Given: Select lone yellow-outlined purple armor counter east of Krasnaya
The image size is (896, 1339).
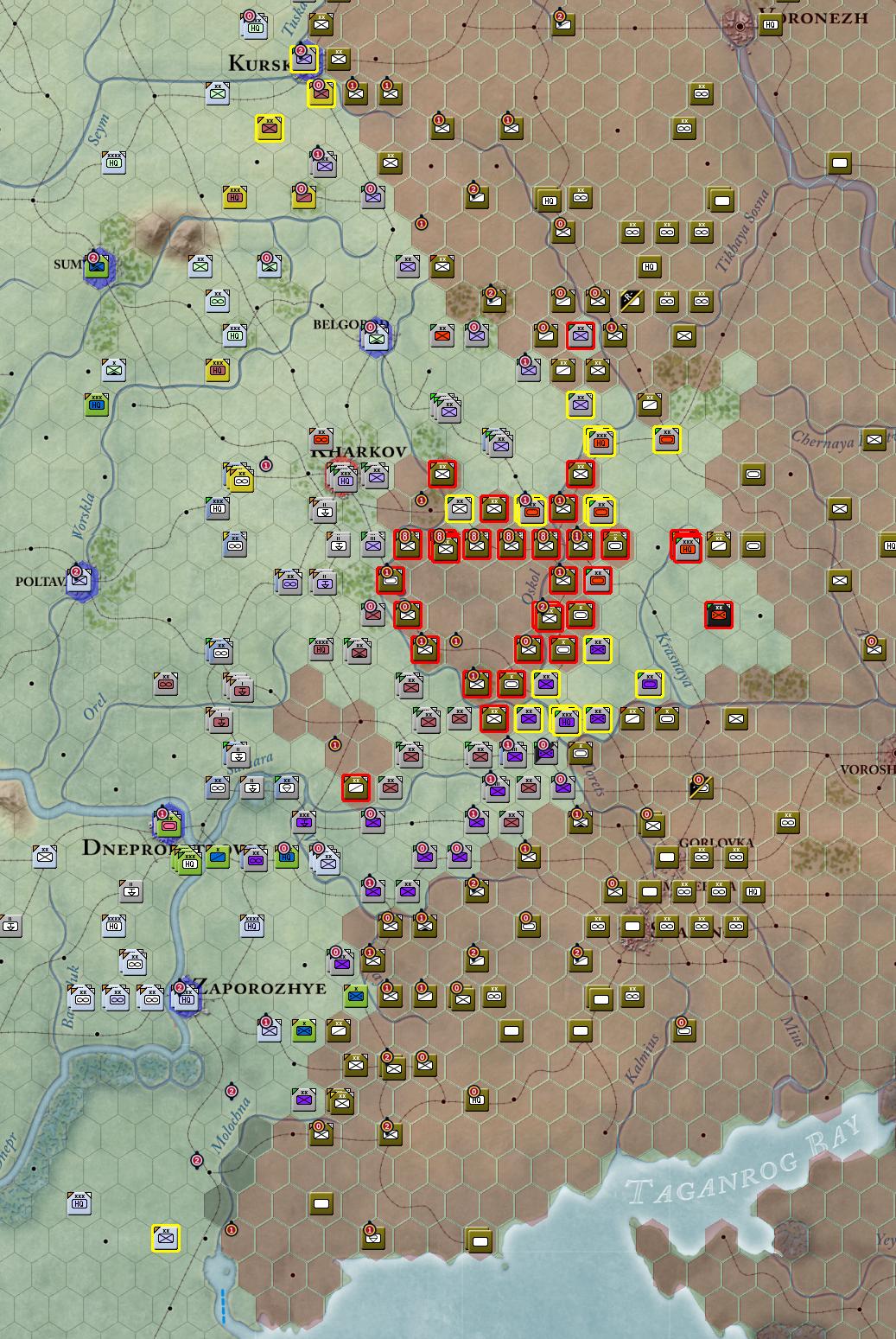Looking at the screenshot, I should (650, 684).
